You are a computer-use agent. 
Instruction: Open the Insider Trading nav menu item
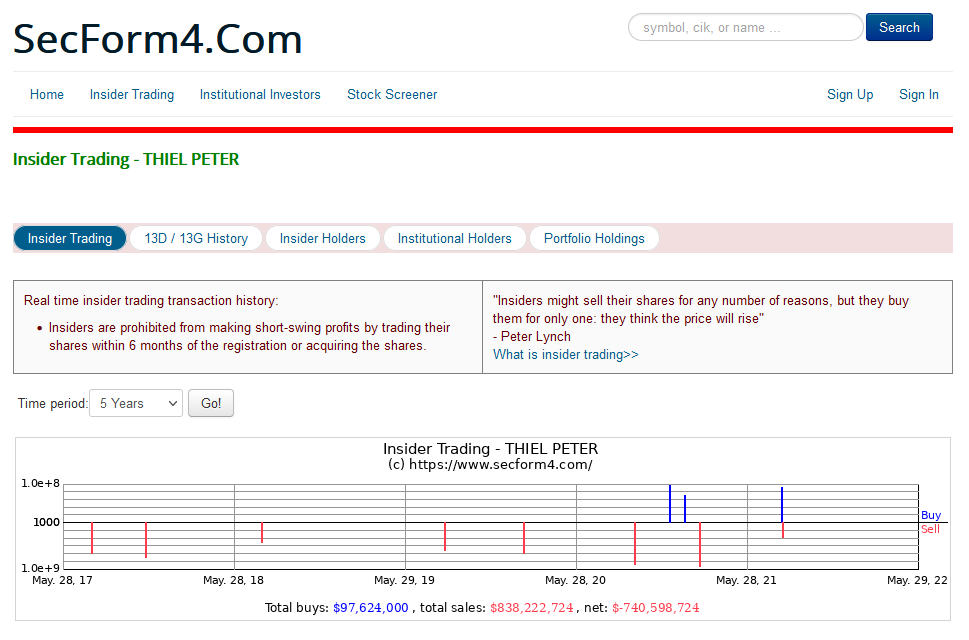pos(132,95)
